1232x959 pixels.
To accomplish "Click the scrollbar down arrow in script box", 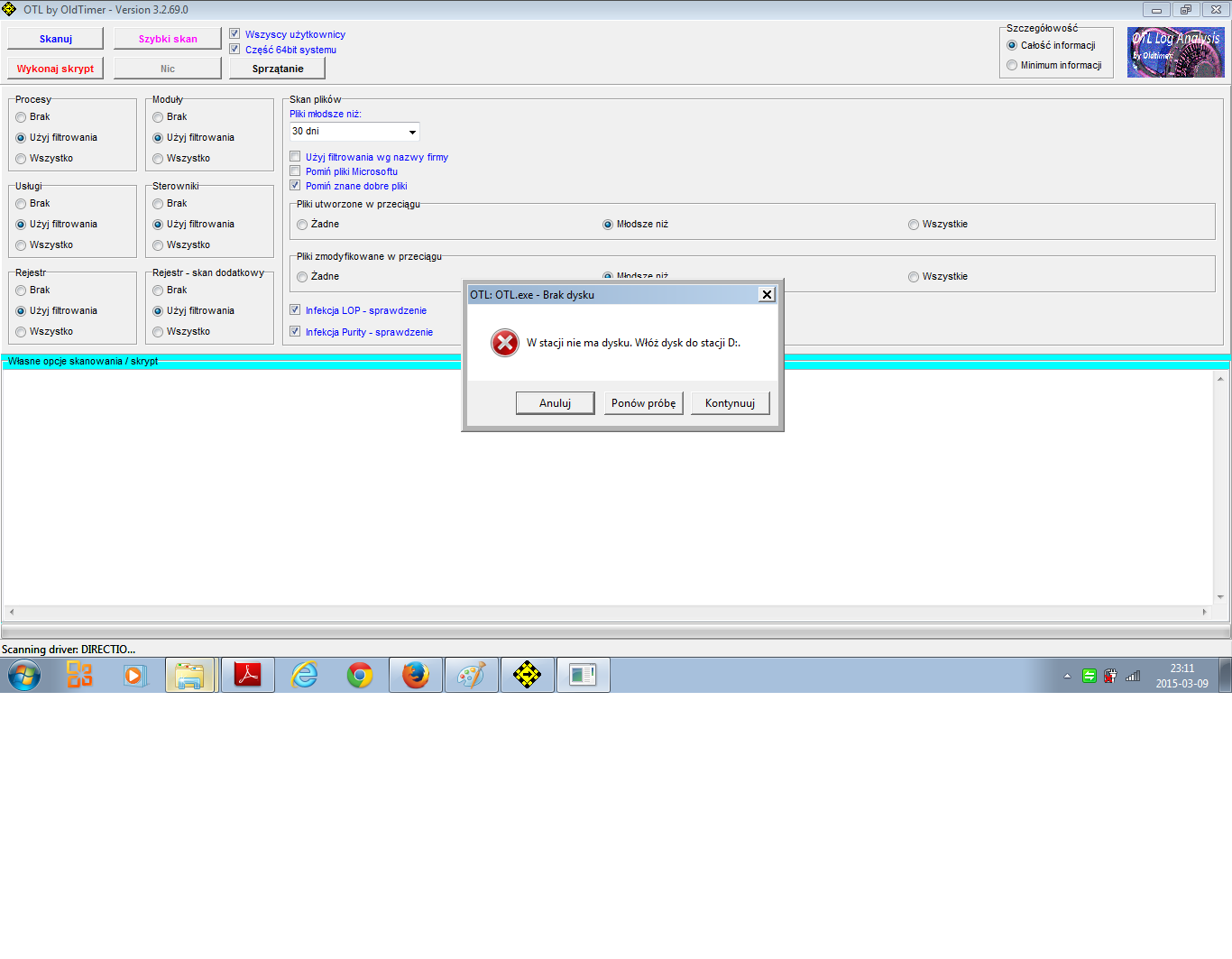I will [1220, 596].
